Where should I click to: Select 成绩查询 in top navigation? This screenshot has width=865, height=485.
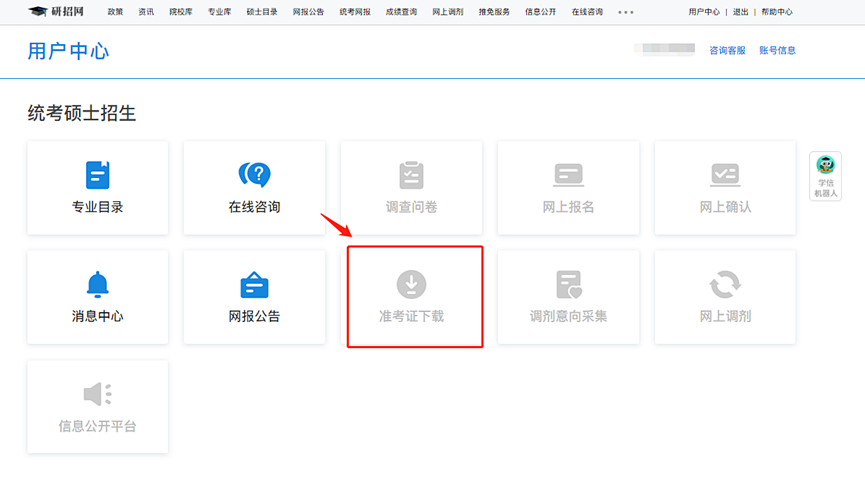click(x=402, y=12)
